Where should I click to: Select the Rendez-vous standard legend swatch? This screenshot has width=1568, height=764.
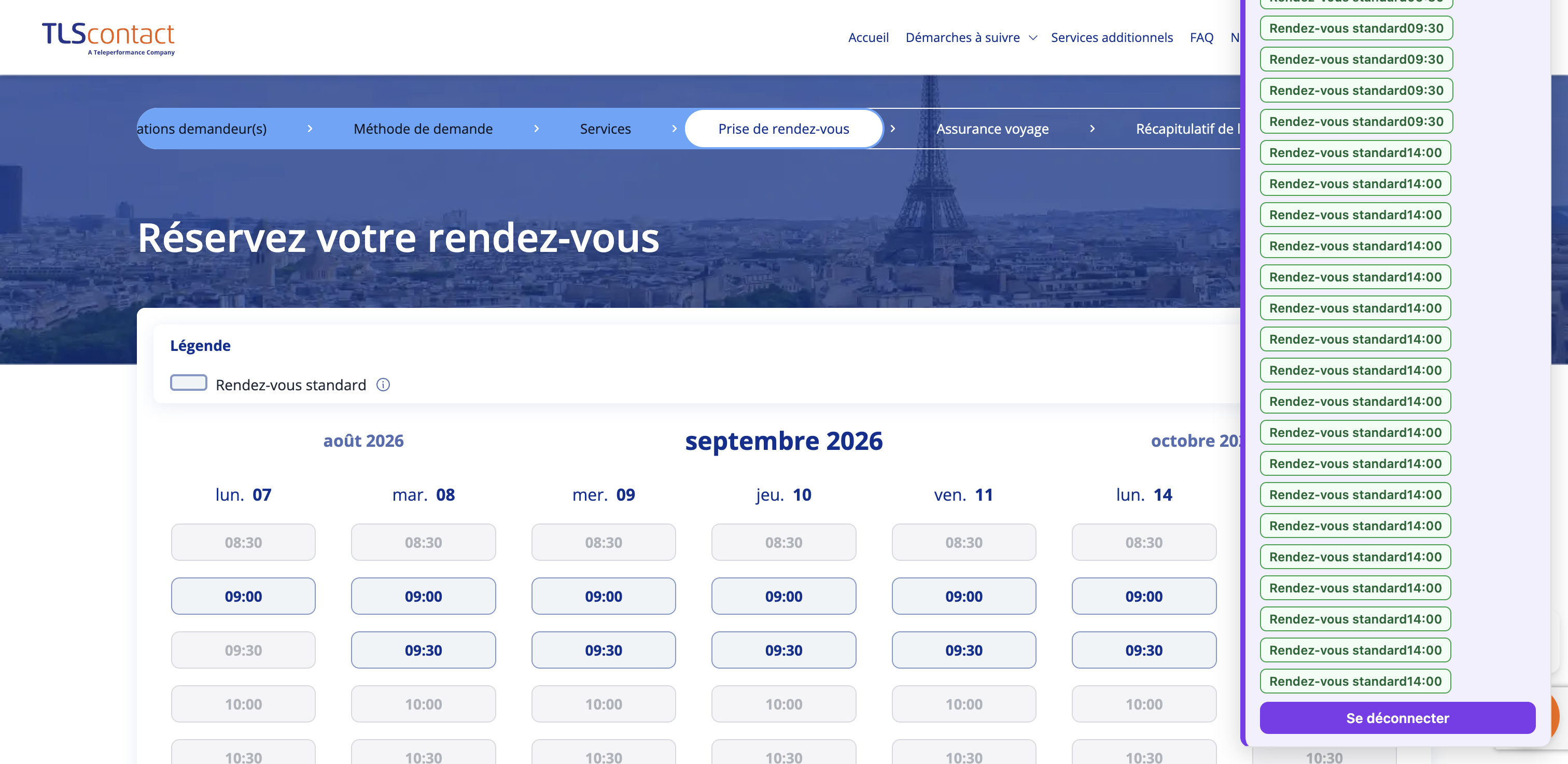(x=189, y=383)
